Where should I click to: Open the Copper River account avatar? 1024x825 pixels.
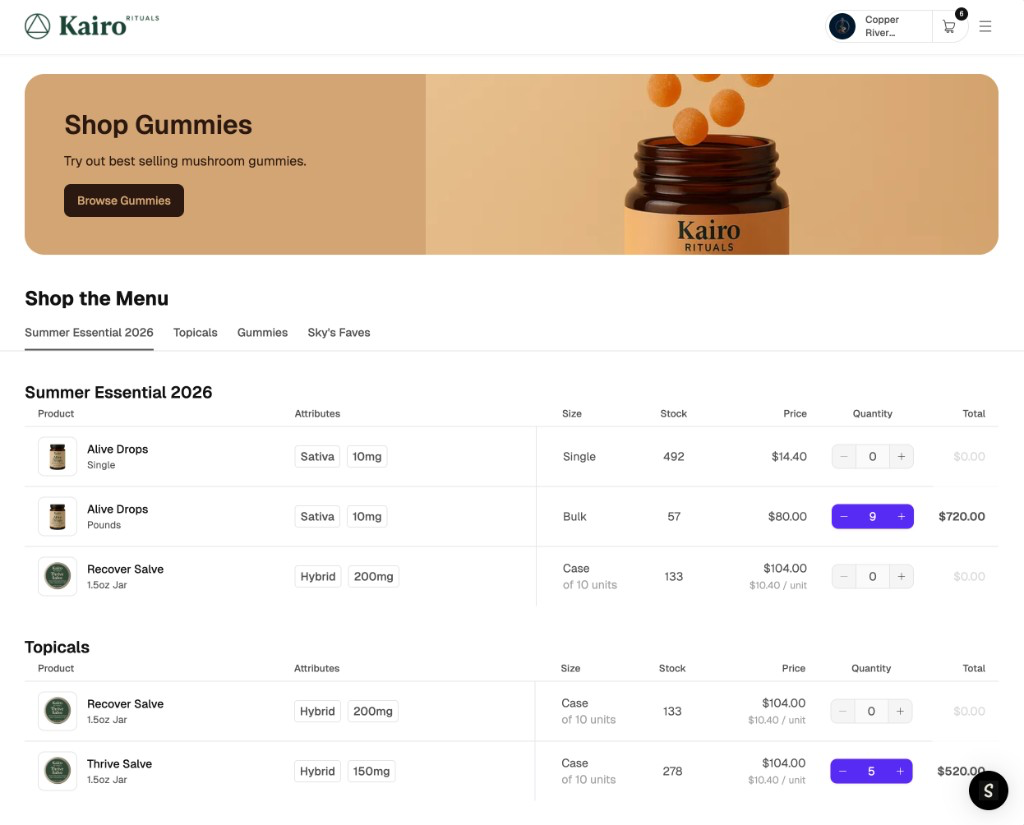tap(842, 27)
